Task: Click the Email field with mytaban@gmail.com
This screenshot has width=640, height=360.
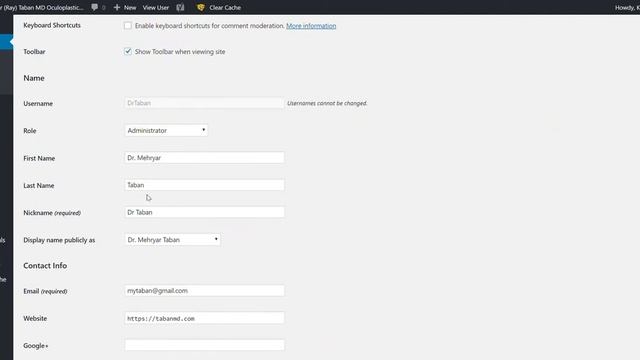Action: (x=204, y=291)
